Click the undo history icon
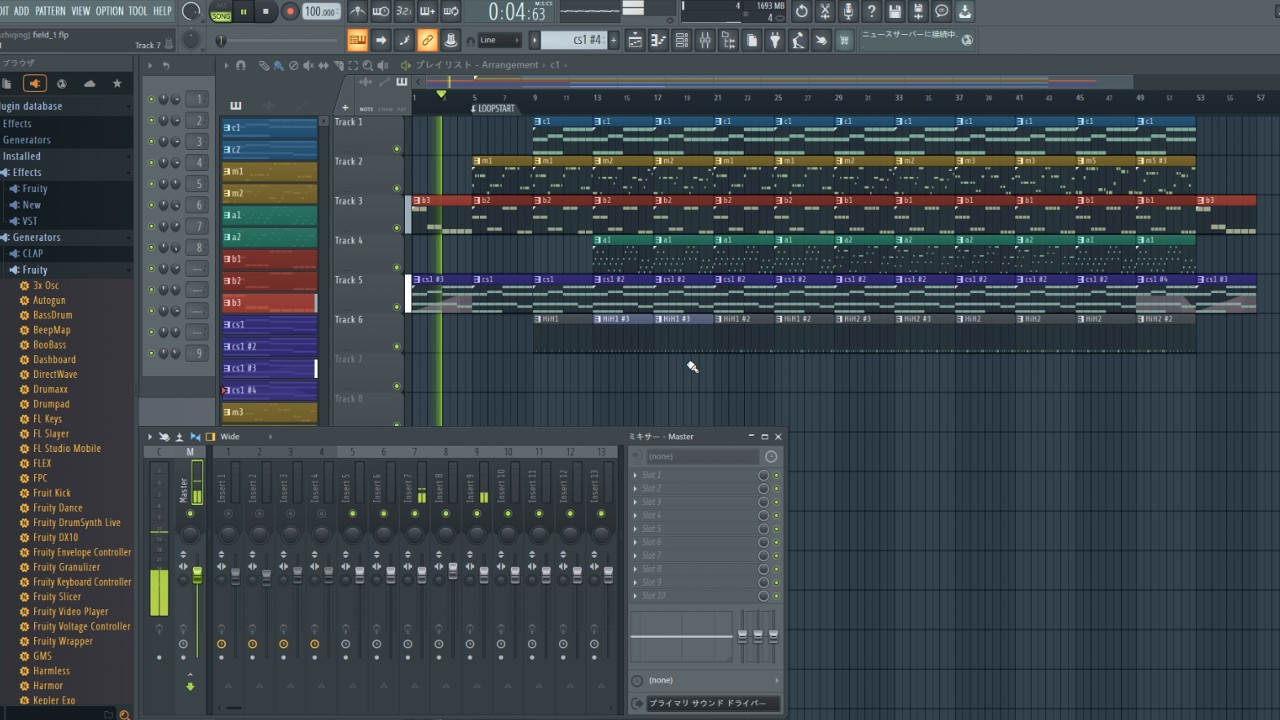Image resolution: width=1280 pixels, height=720 pixels. pyautogui.click(x=802, y=12)
